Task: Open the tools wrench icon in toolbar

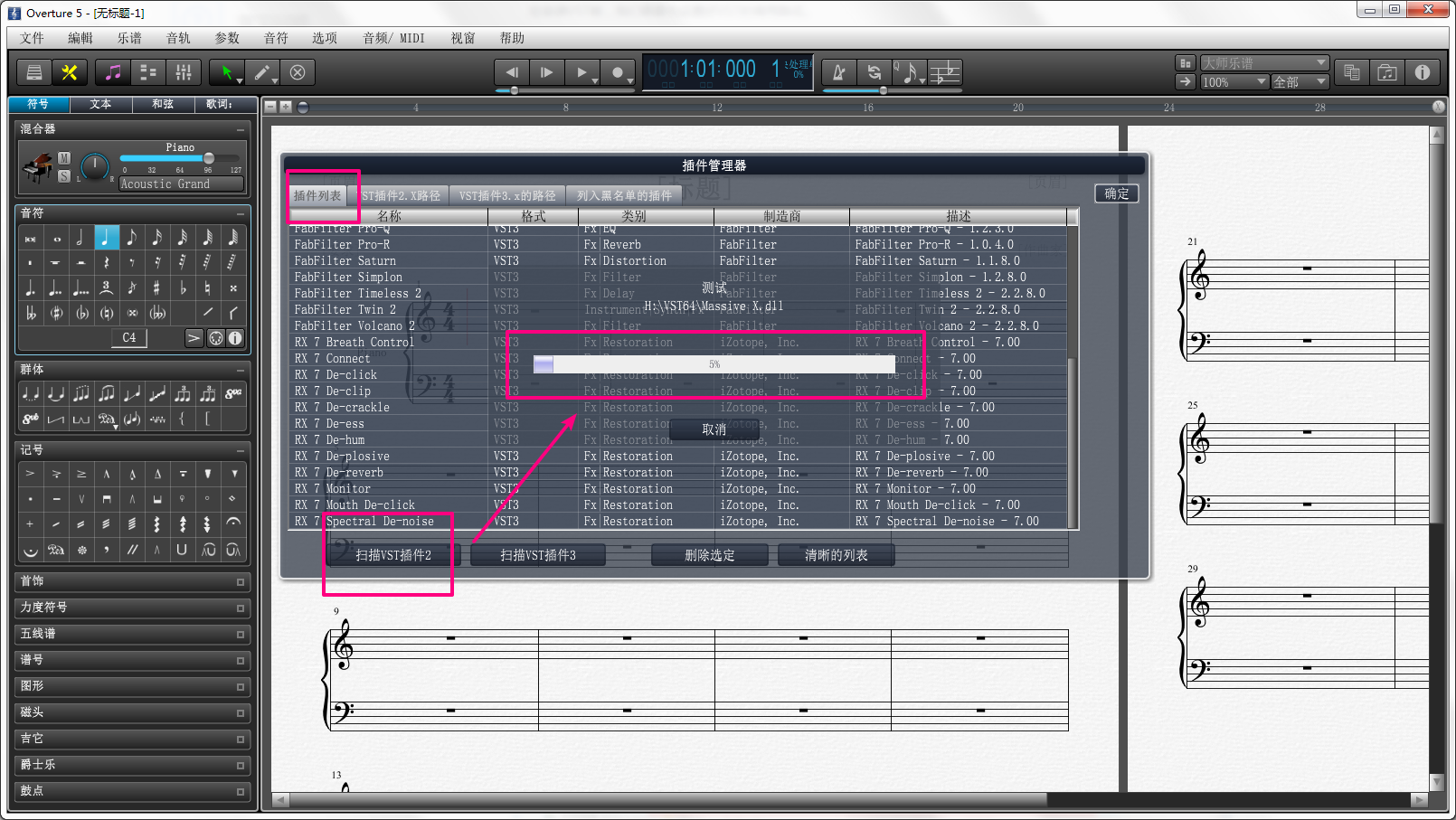Action: pyautogui.click(x=69, y=72)
